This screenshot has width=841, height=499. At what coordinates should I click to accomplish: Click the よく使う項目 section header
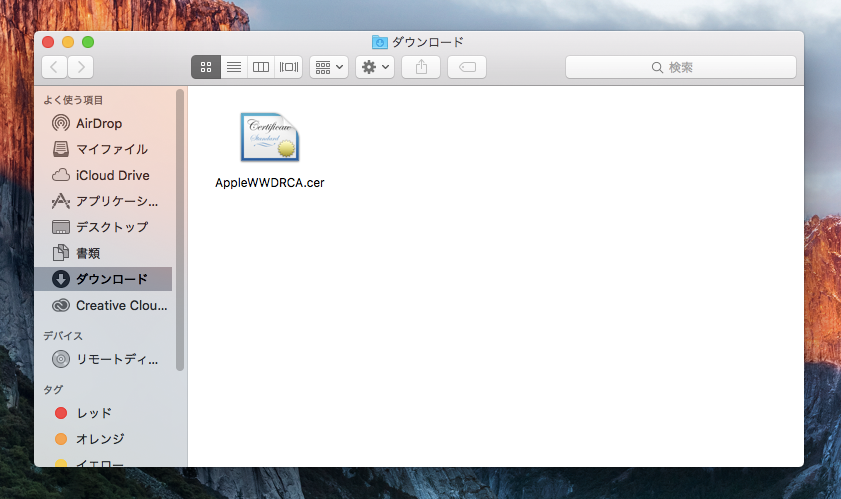[73, 100]
